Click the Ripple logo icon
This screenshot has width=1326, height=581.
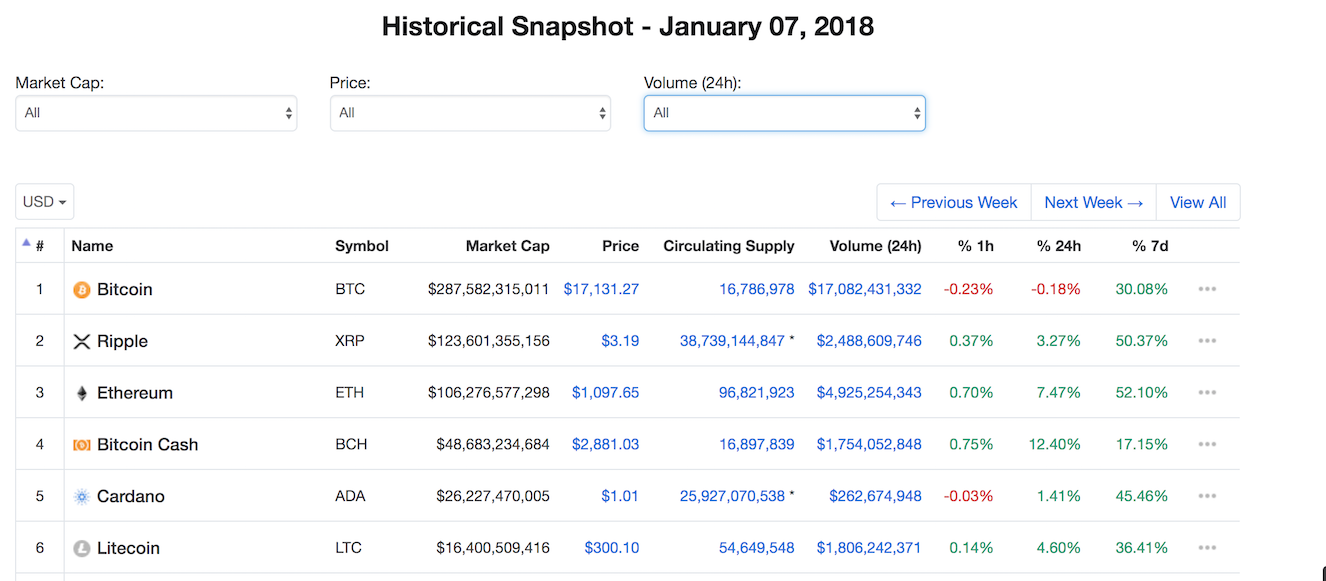82,342
